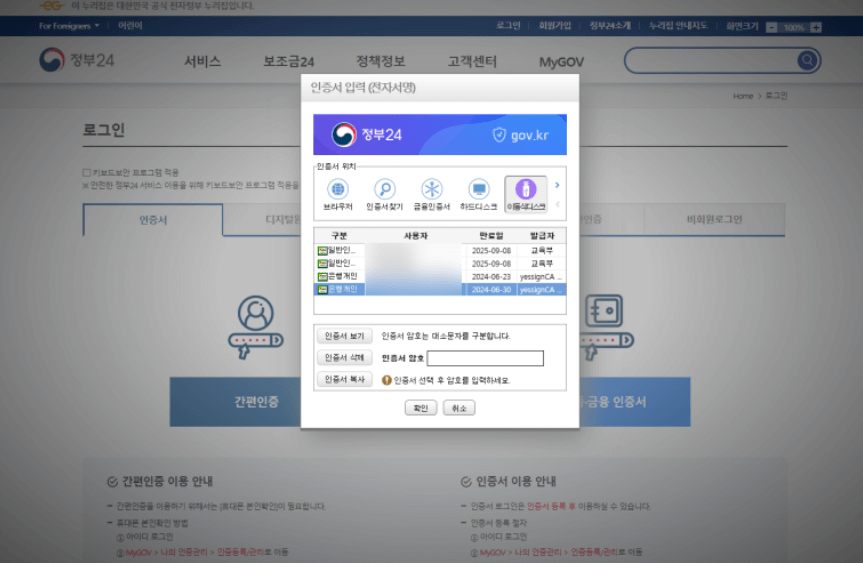
Task: Show previous certificate locations with left chevron
Action: coord(557,204)
